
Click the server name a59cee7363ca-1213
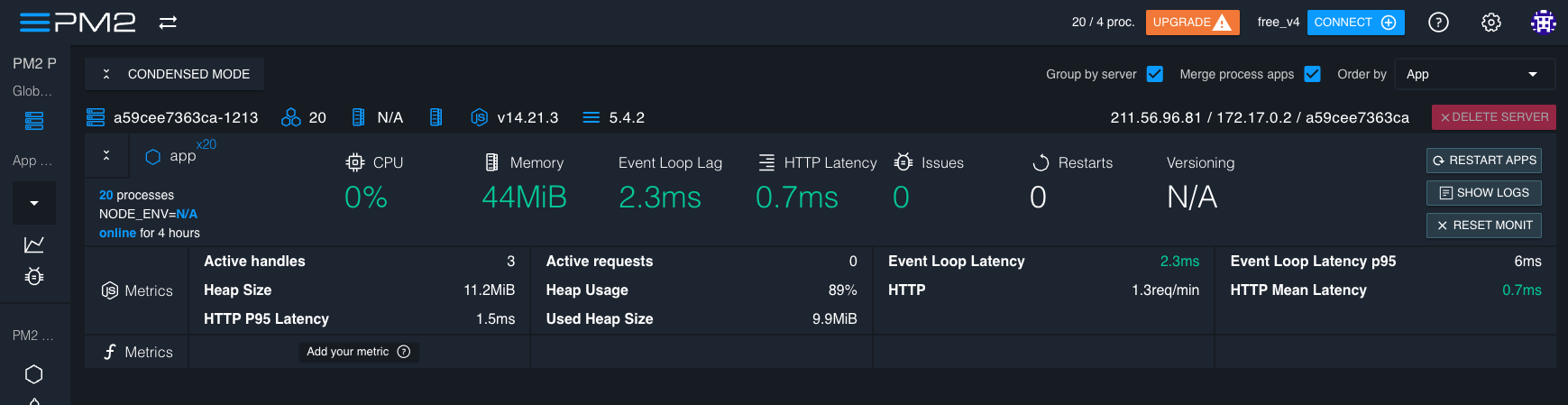tap(186, 117)
